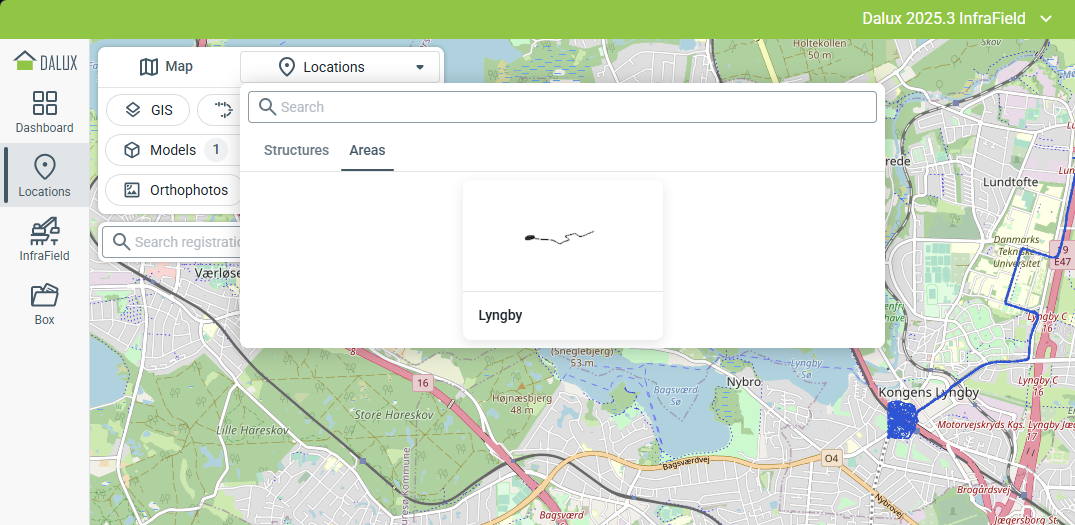Open the Box folder icon

tap(44, 304)
